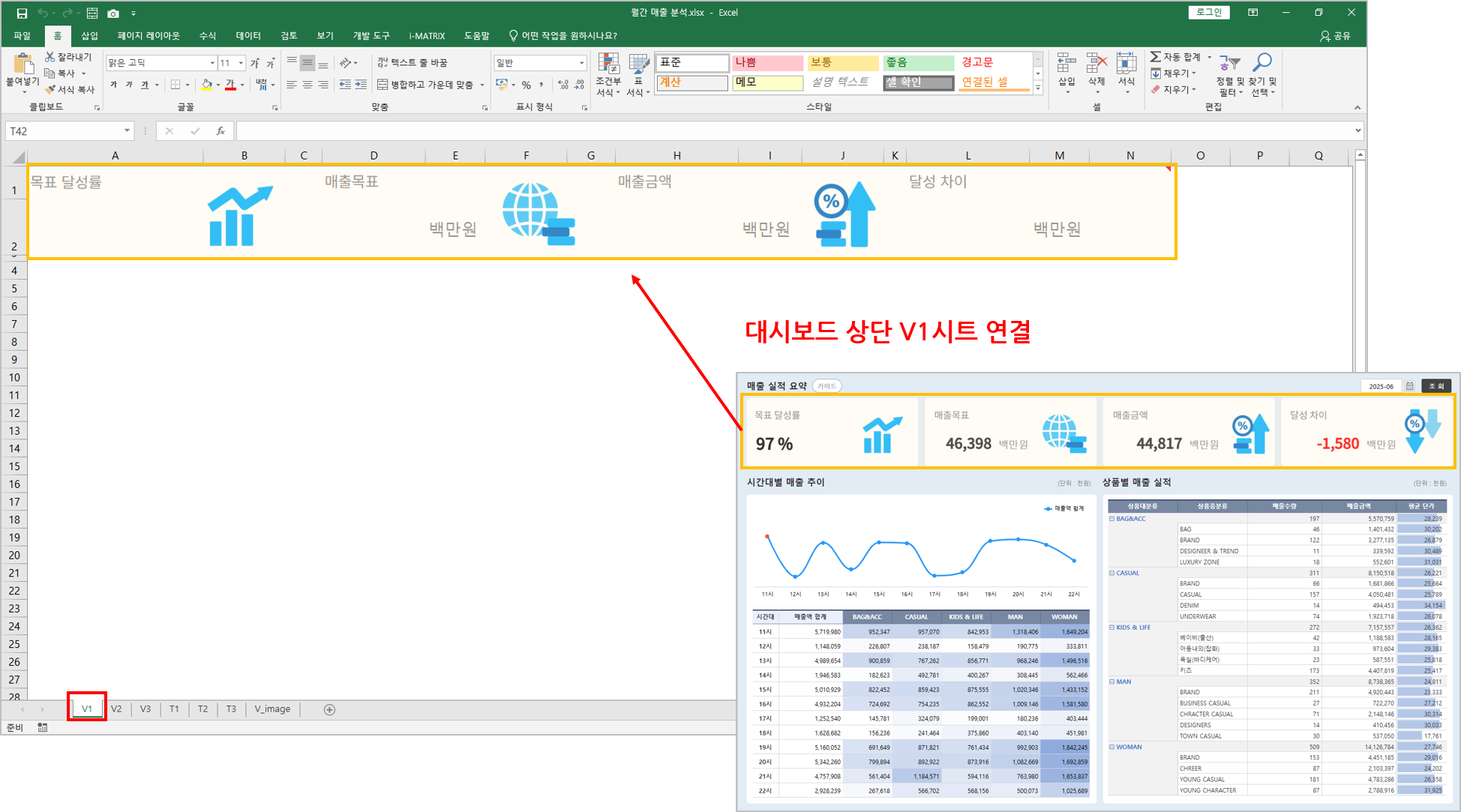Click the 로그인 (login) button
This screenshot has width=1461, height=812.
click(1208, 12)
